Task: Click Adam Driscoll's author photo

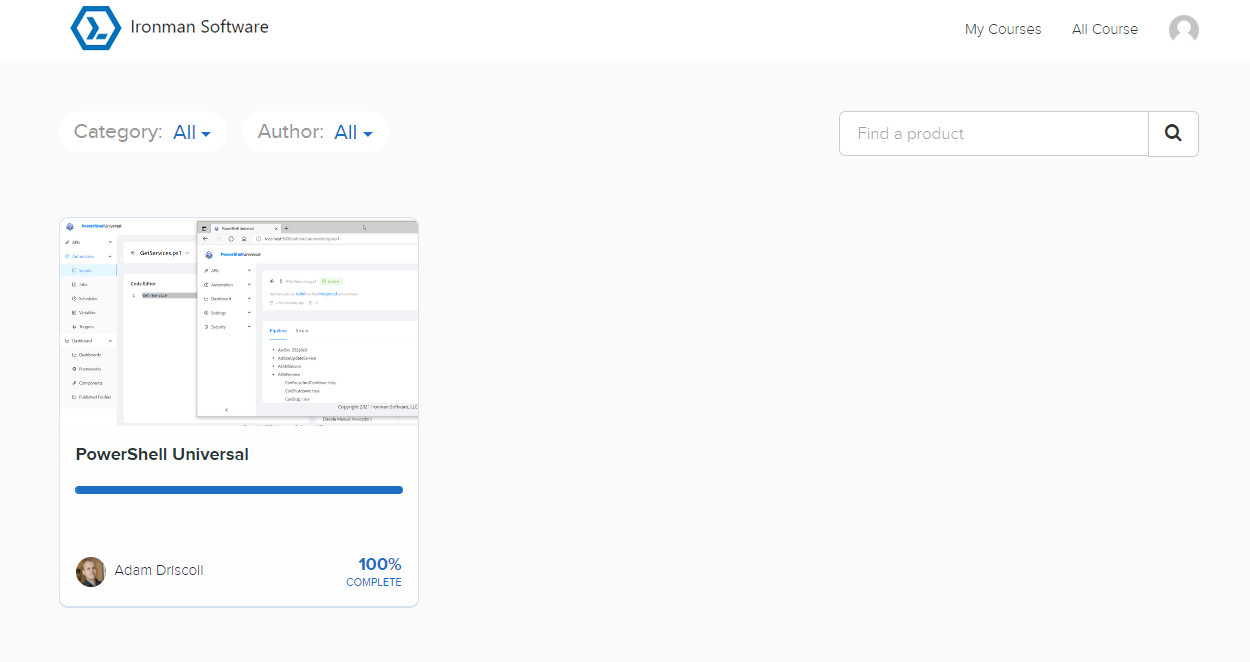Action: [91, 571]
